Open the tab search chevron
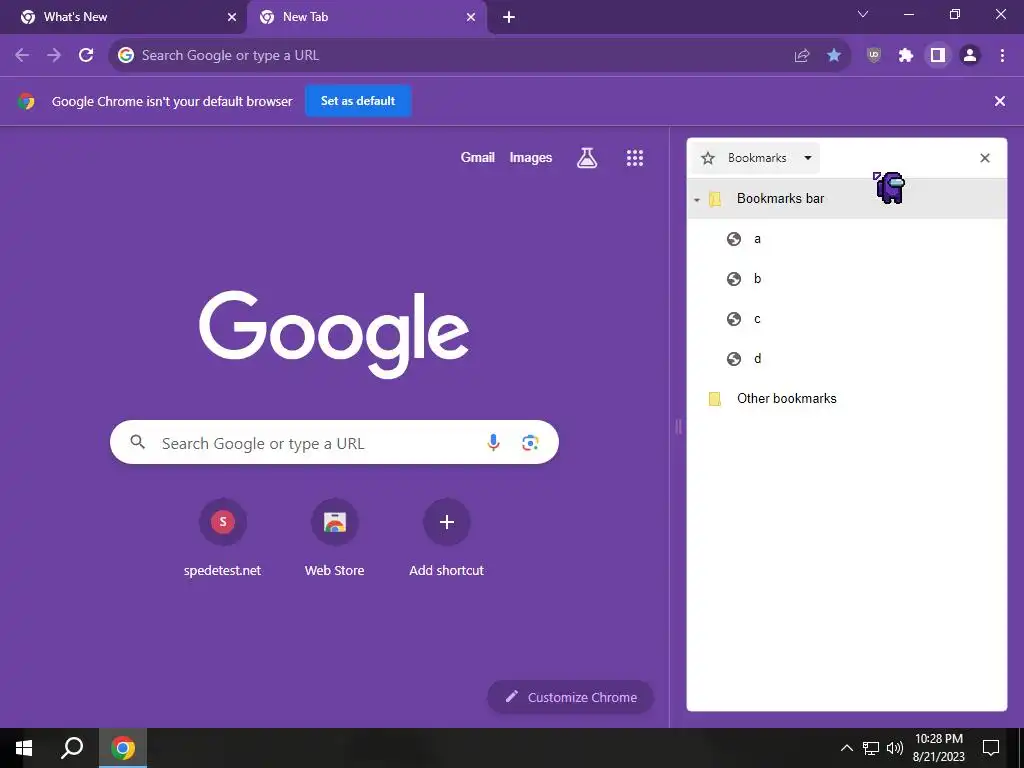The image size is (1024, 768). (863, 14)
